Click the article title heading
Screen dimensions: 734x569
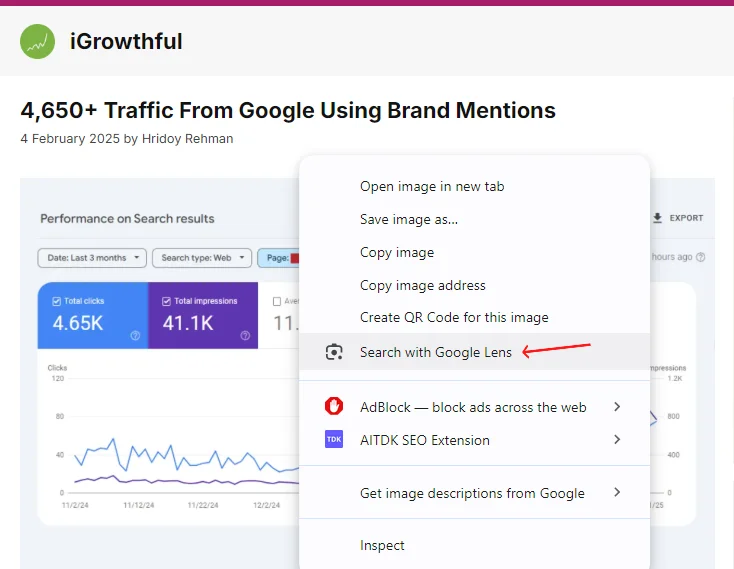(288, 110)
